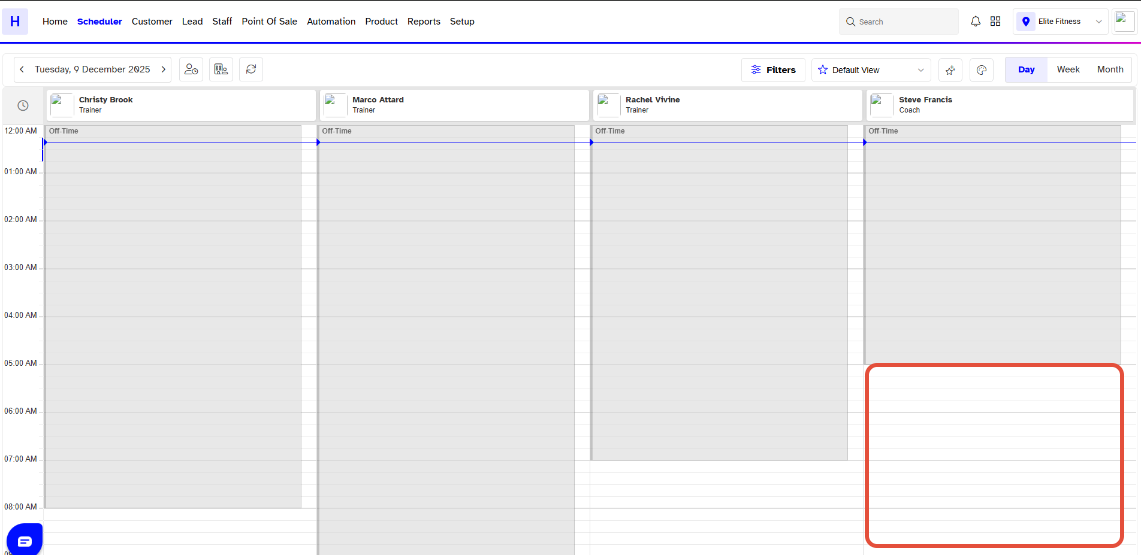
Task: Click the location pin icon beside Elite Fitness
Action: coord(1026,22)
